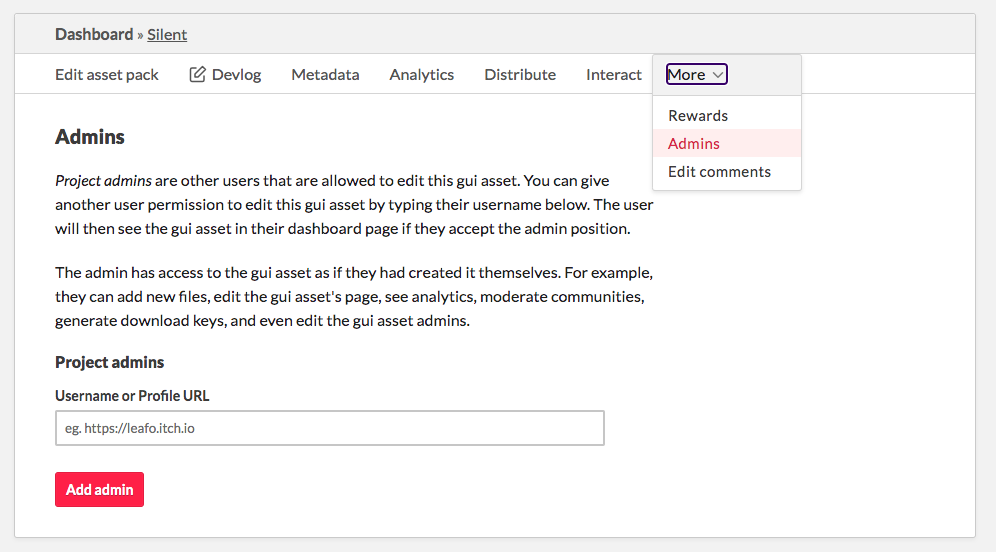Open Edit comments from the More menu
This screenshot has height=552, width=996.
pos(719,172)
